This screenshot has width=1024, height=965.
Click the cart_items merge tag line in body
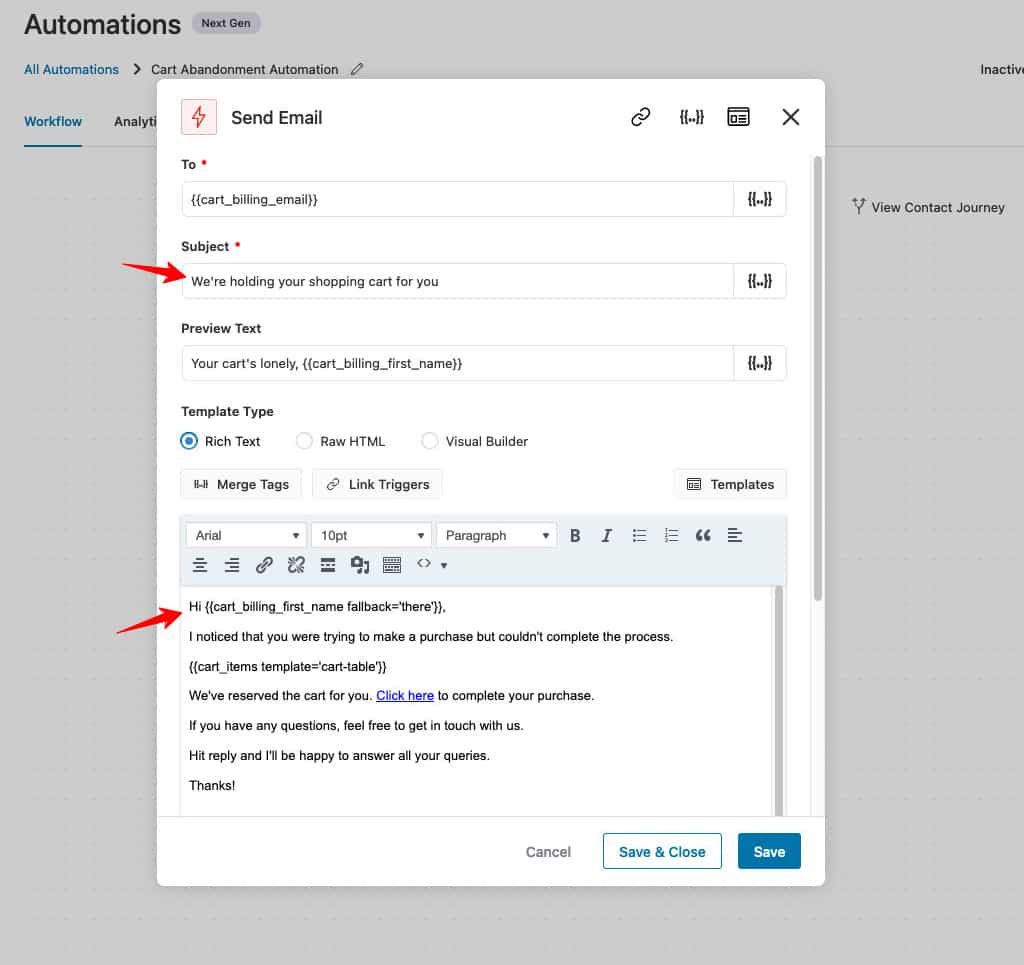(x=287, y=667)
